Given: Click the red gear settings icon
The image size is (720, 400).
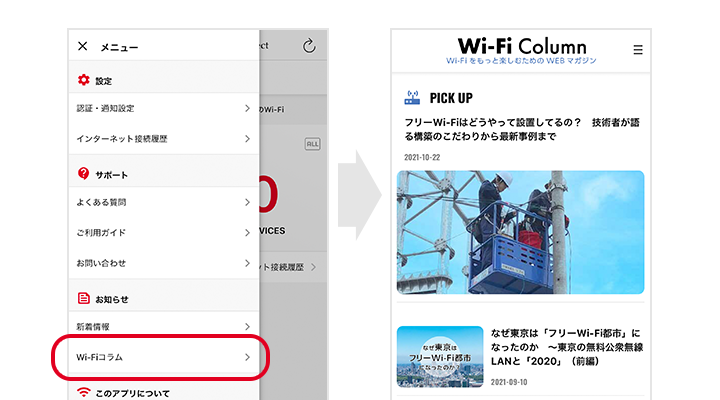Looking at the screenshot, I should point(84,80).
